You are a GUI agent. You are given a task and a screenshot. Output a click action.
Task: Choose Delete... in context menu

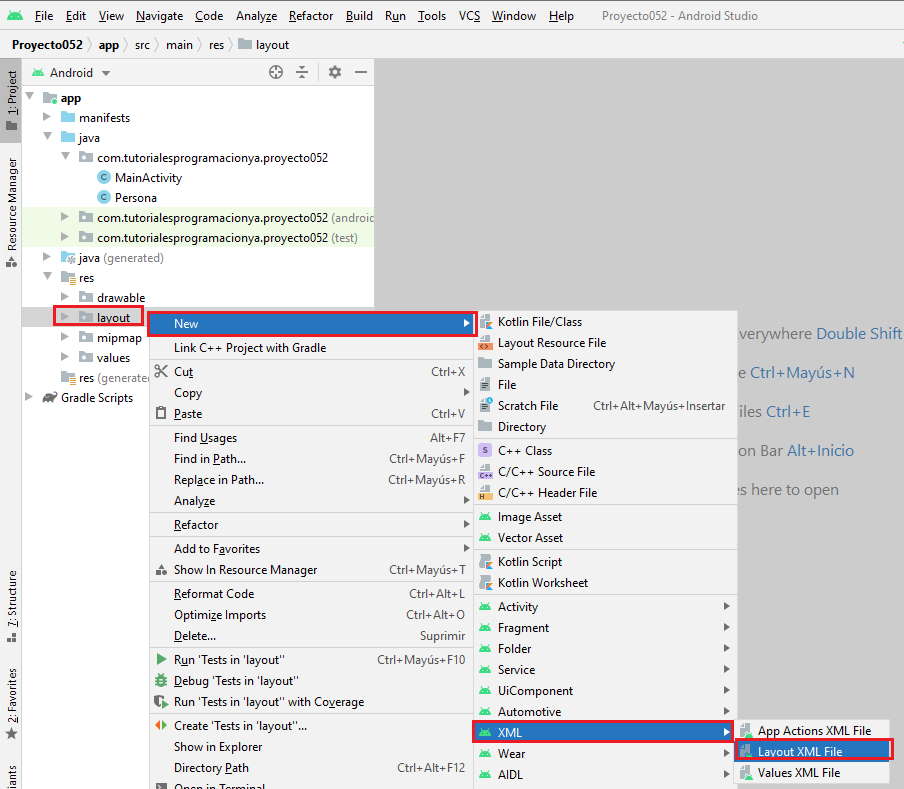(x=311, y=636)
